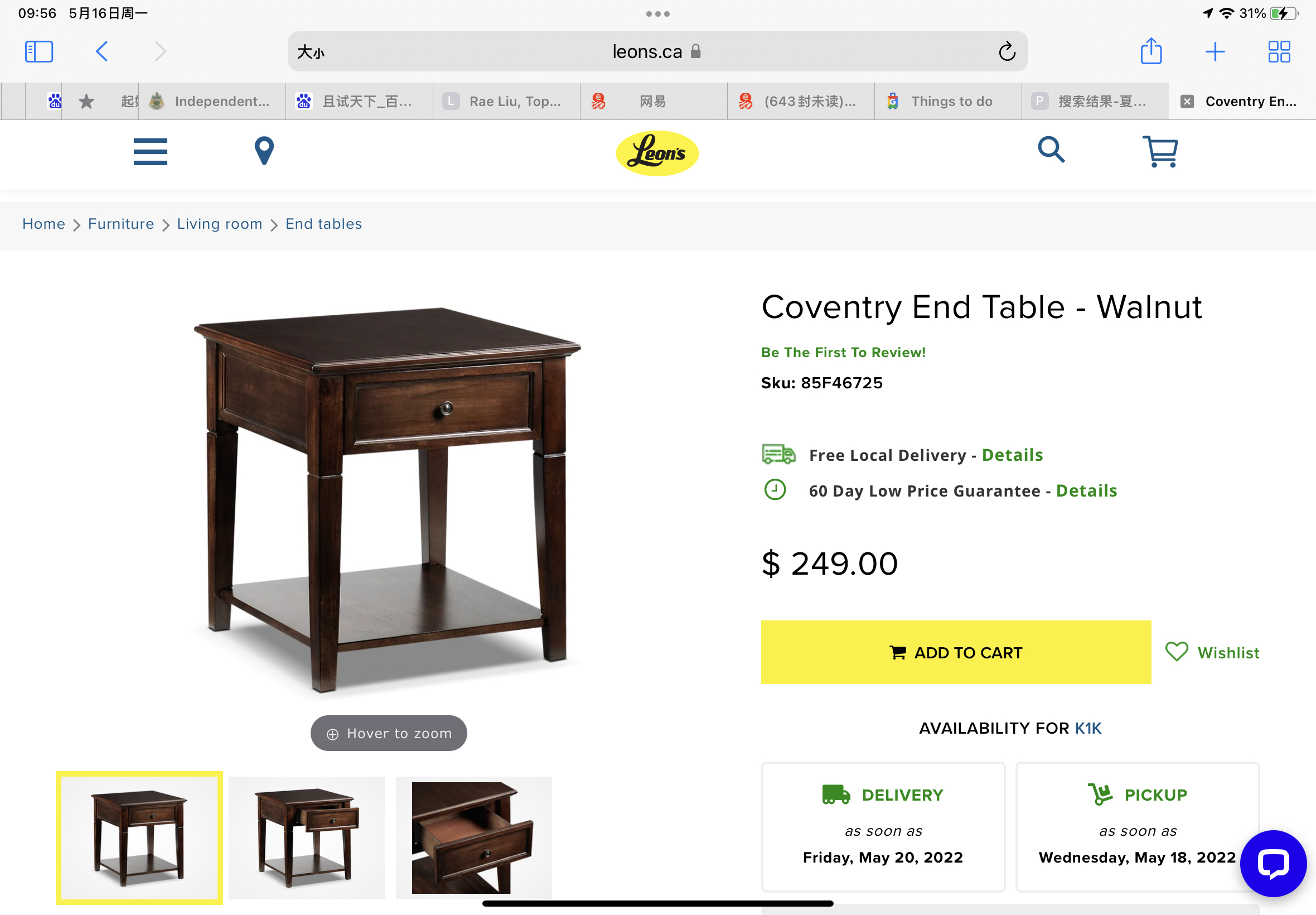The height and width of the screenshot is (915, 1316).
Task: Add item to Wishlist
Action: [1212, 652]
